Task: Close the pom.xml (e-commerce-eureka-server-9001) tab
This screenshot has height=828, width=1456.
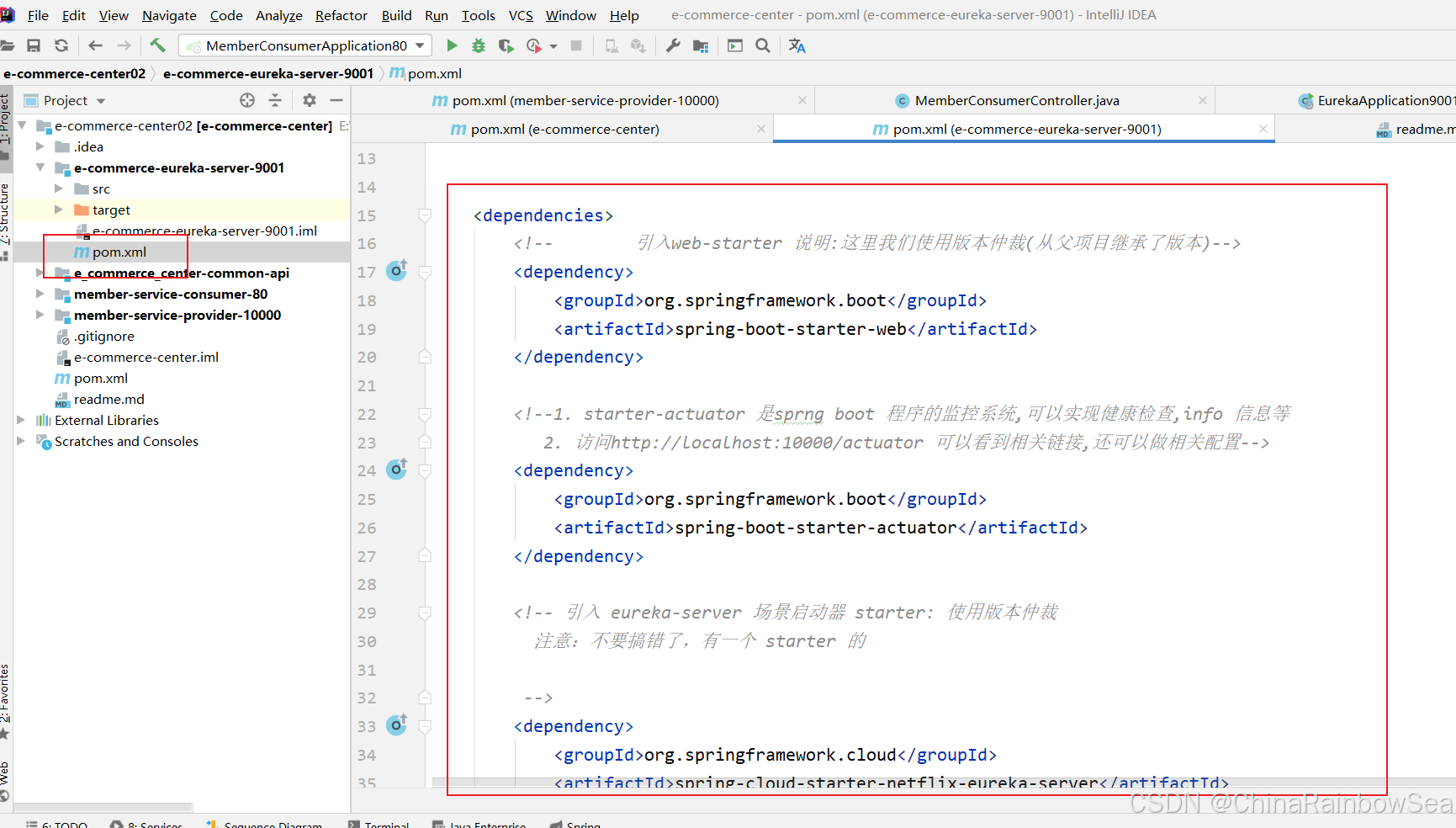Action: point(1263,129)
